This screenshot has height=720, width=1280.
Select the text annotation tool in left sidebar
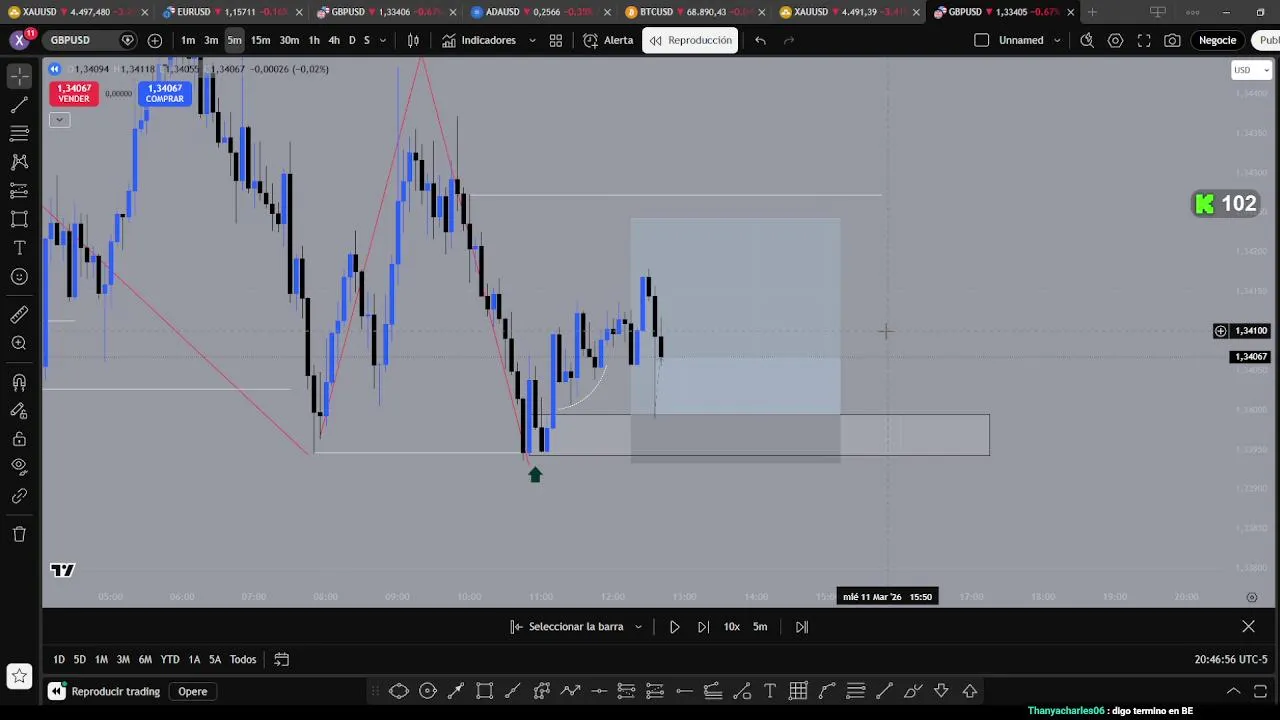coord(19,248)
